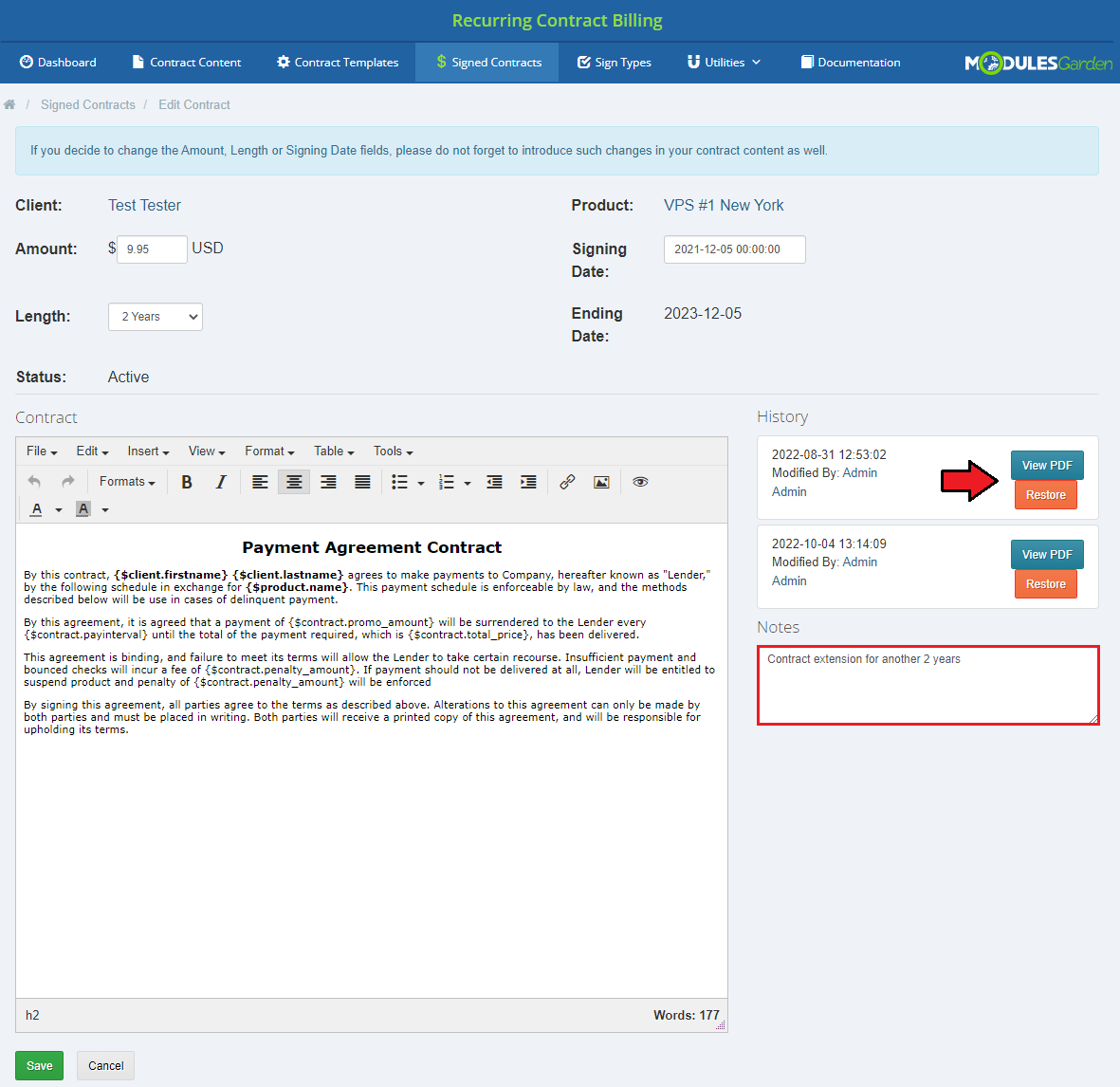The image size is (1120, 1087).
Task: Open the Formats dropdown in the editor
Action: click(x=127, y=482)
